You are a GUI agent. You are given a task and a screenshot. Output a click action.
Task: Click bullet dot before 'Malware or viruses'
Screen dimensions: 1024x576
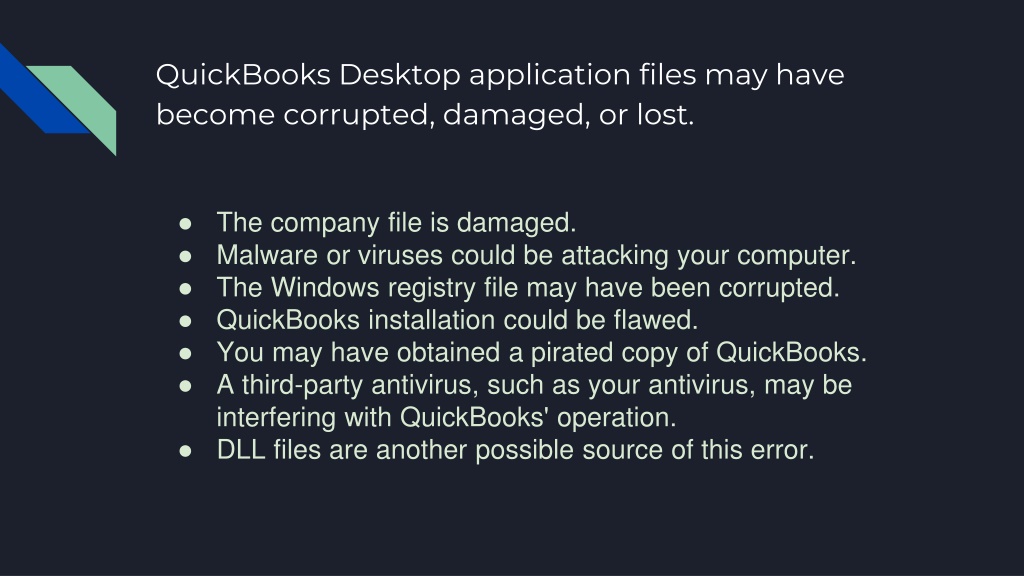185,256
